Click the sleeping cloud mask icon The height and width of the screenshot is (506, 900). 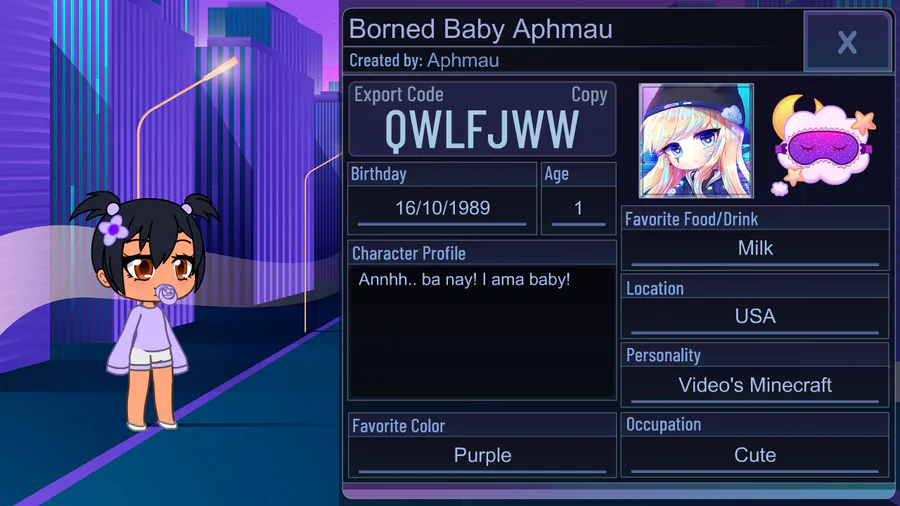823,145
